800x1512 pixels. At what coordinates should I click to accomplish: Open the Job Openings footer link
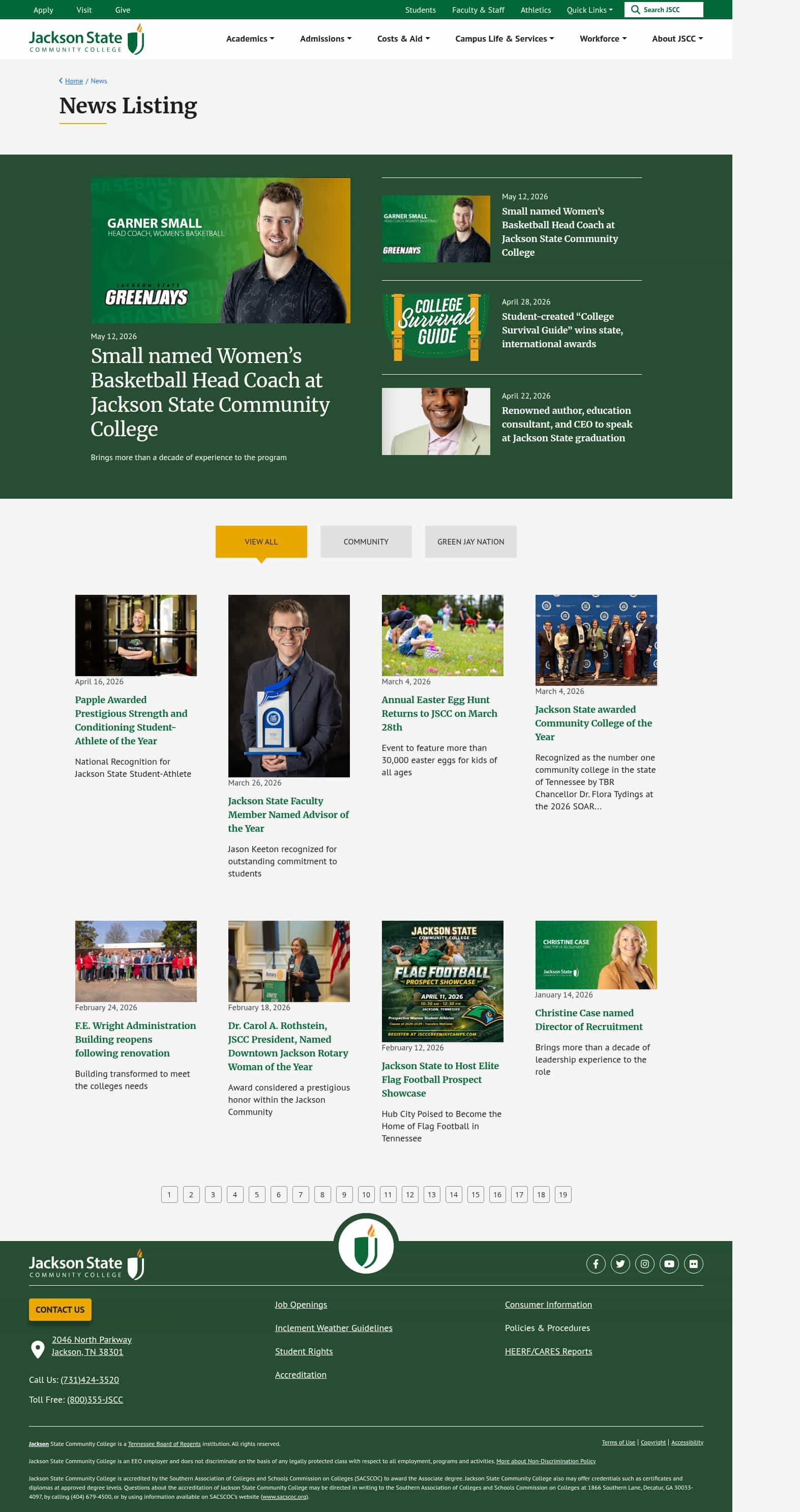tap(301, 1304)
